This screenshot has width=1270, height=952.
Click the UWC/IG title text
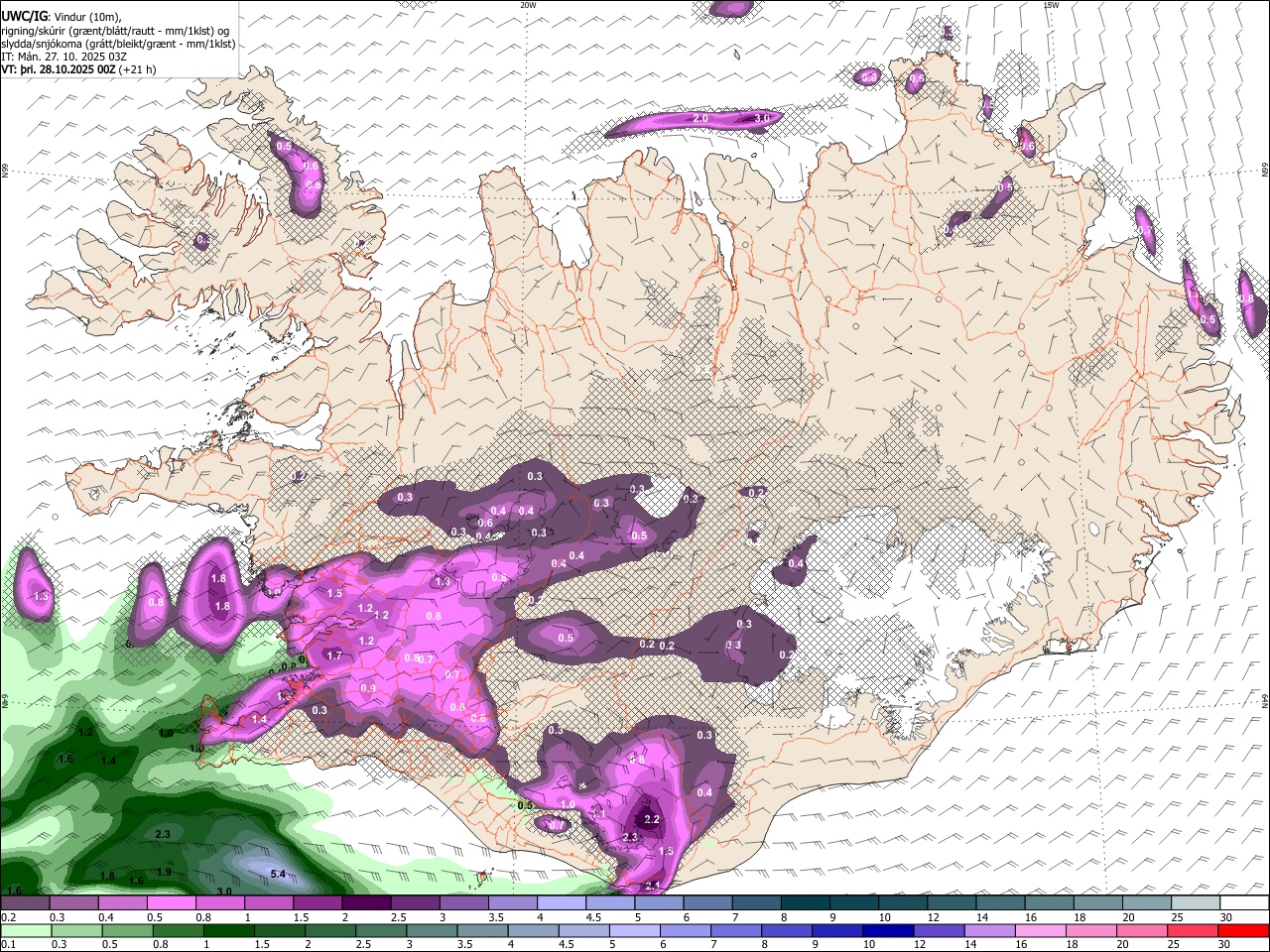[23, 16]
